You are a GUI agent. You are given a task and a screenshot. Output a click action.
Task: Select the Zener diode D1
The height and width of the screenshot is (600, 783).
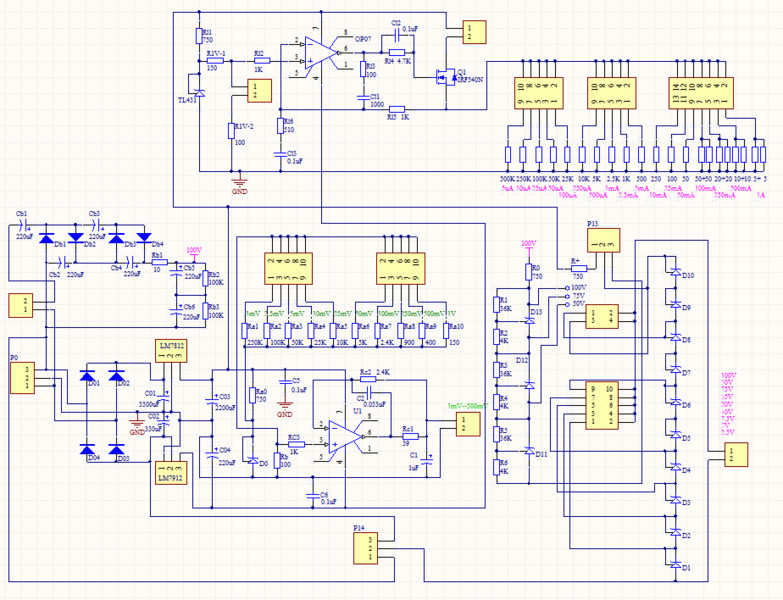coord(674,567)
